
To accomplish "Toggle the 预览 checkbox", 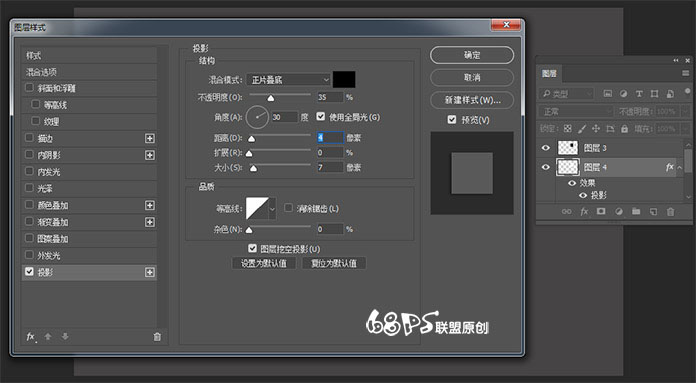I will pyautogui.click(x=452, y=119).
